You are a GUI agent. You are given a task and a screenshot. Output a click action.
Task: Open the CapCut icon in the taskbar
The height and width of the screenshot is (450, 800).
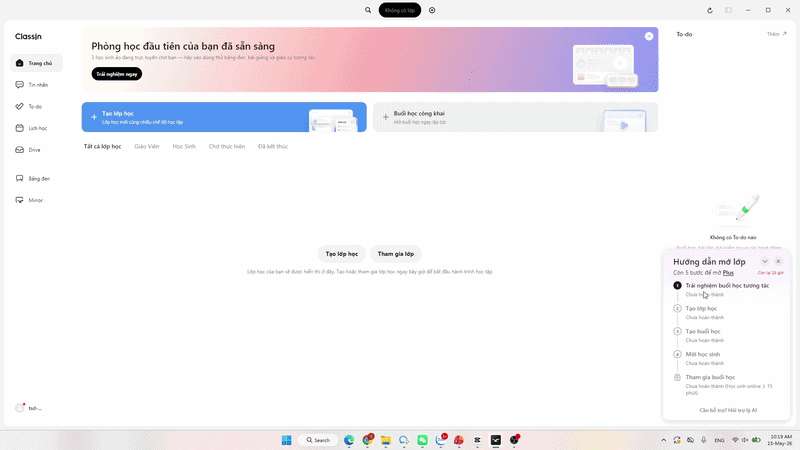478,440
